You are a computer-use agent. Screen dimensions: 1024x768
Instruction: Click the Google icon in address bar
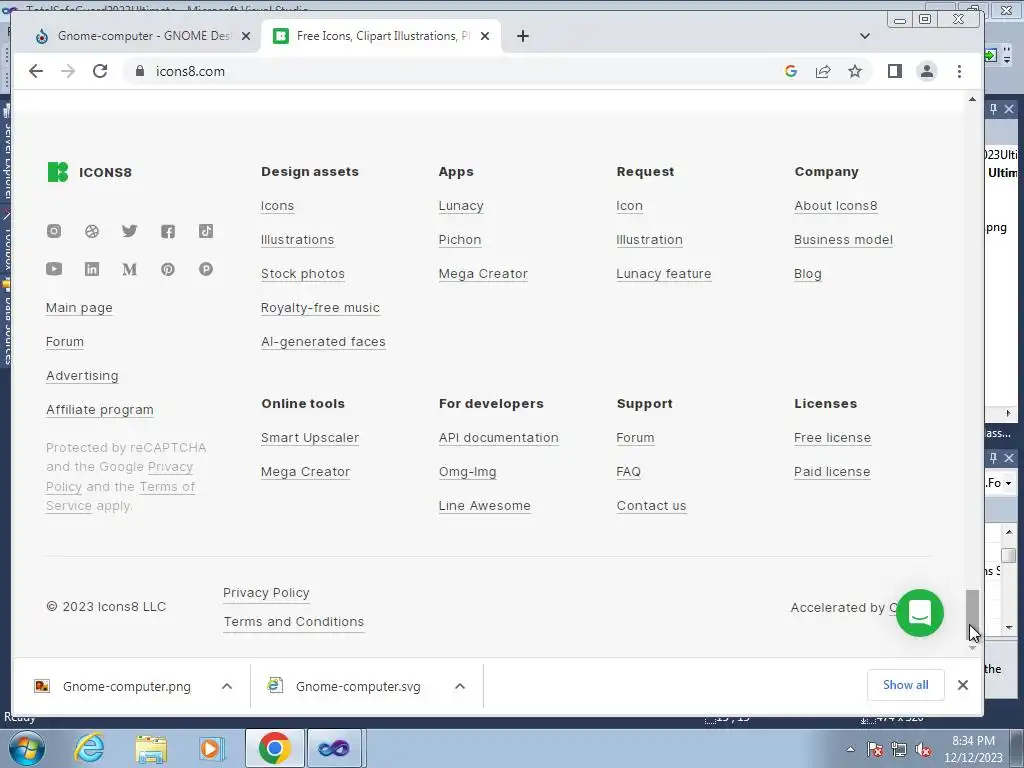click(x=791, y=71)
